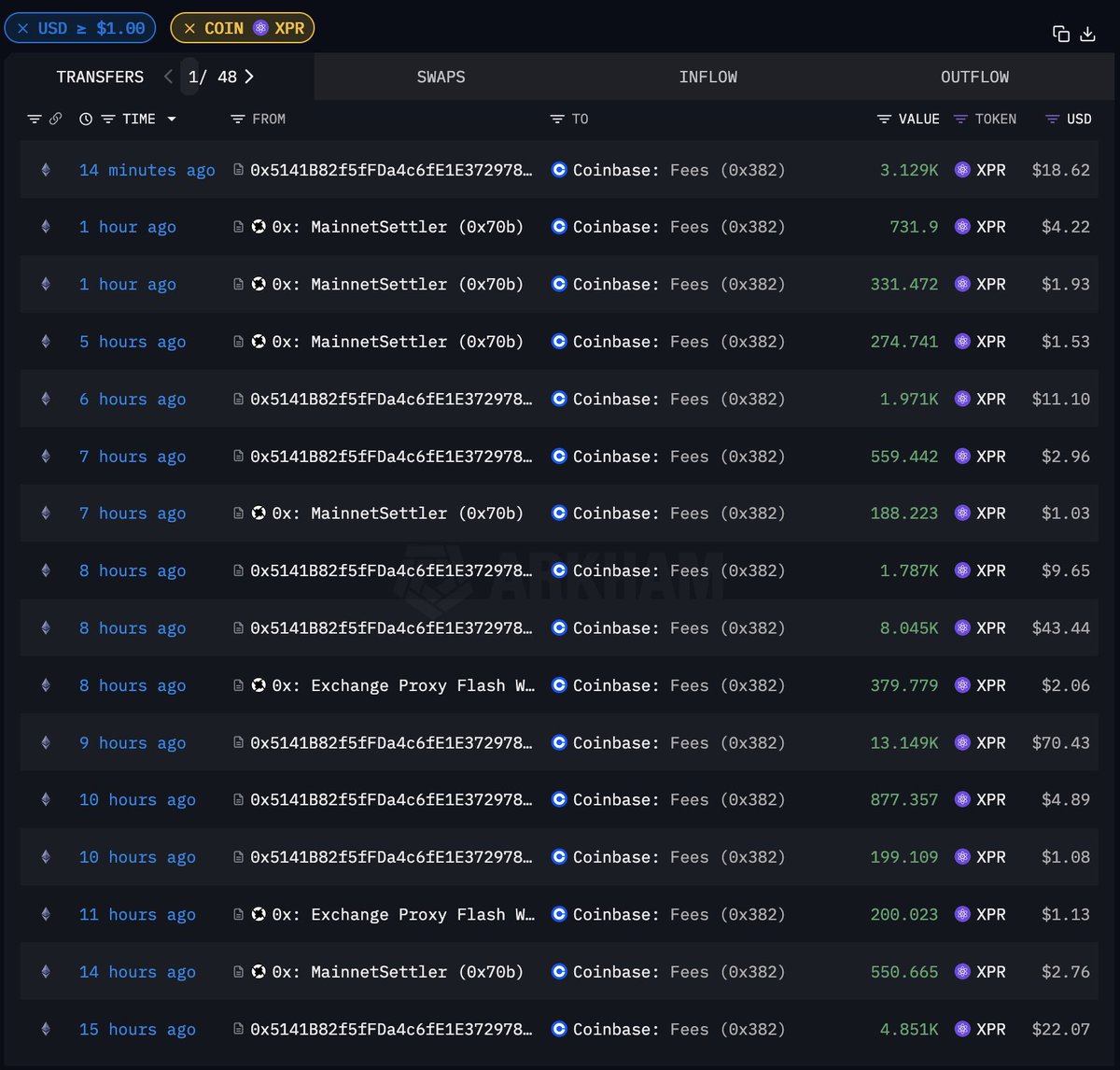
Task: Select the 4.851K value cell
Action: (909, 1029)
